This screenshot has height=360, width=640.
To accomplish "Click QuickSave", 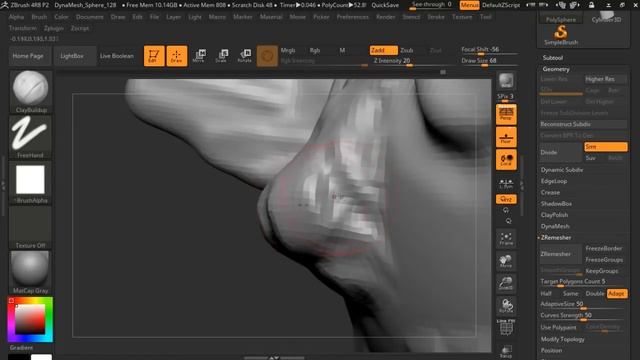I will (x=385, y=5).
